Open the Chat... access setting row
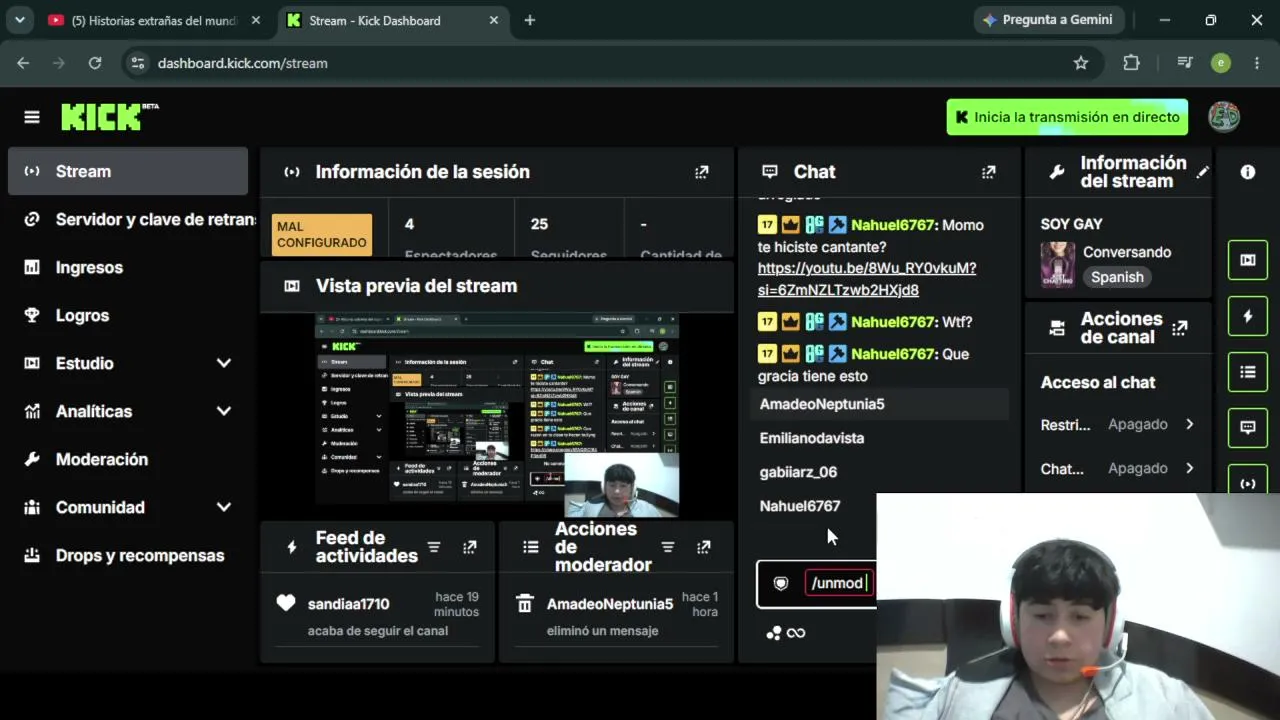 (x=1118, y=468)
